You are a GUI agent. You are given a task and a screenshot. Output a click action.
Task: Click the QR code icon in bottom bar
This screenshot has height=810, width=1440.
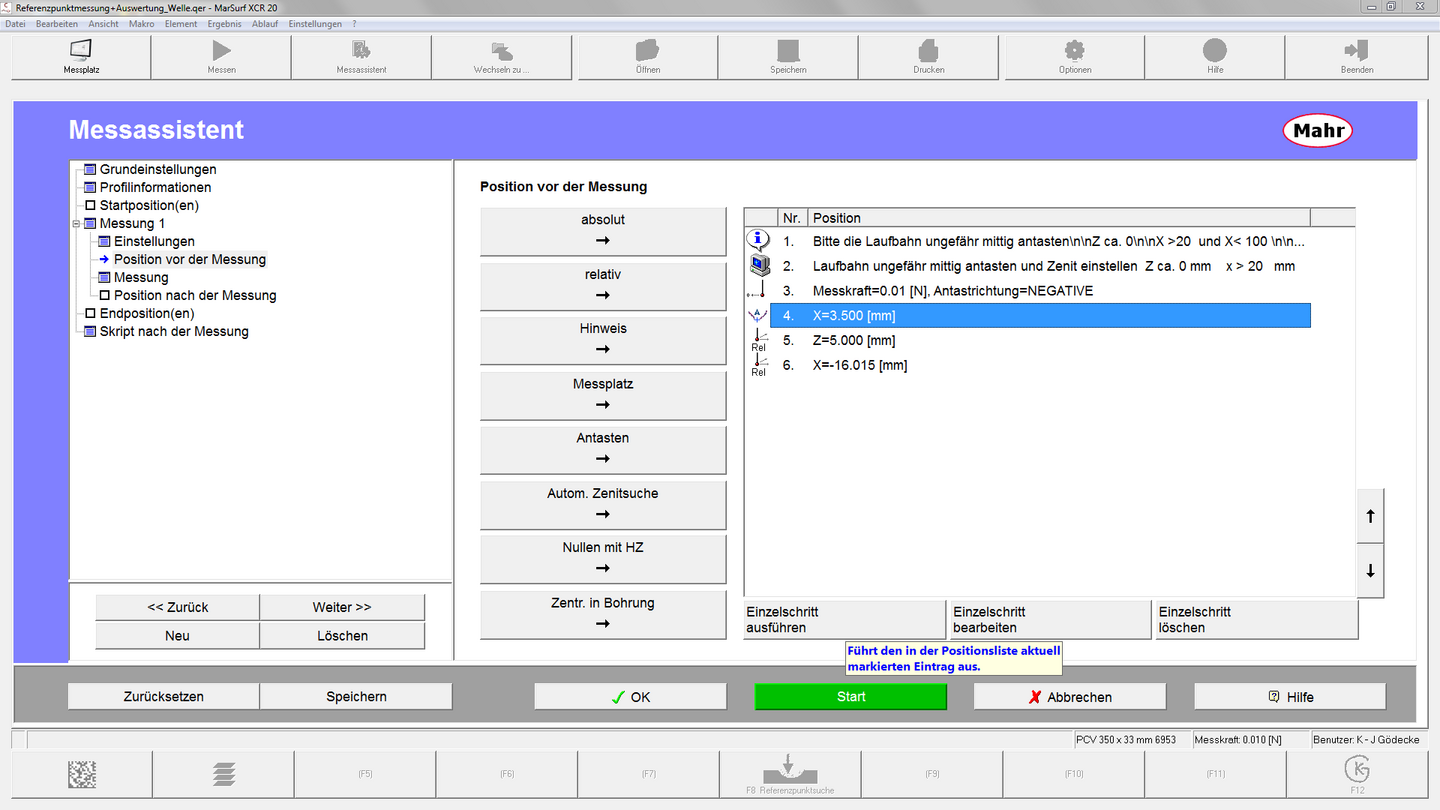(82, 773)
